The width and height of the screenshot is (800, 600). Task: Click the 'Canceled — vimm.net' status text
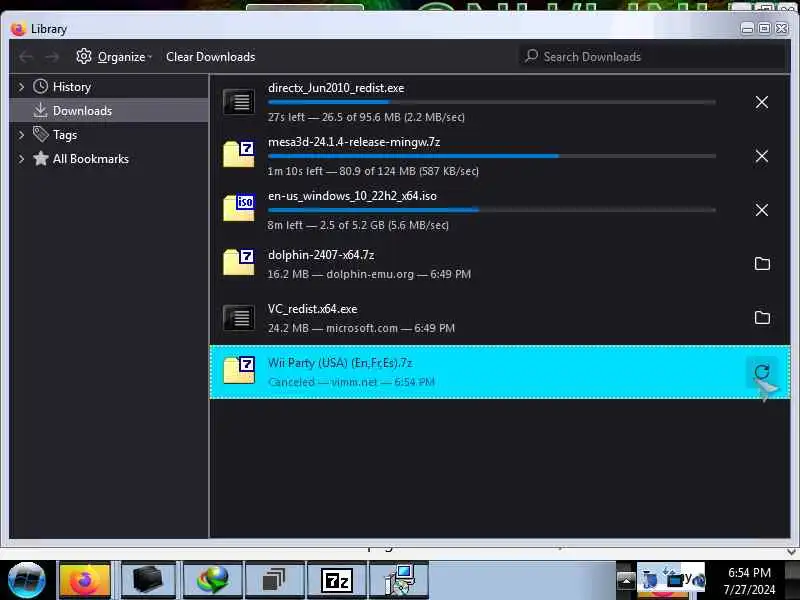click(351, 382)
